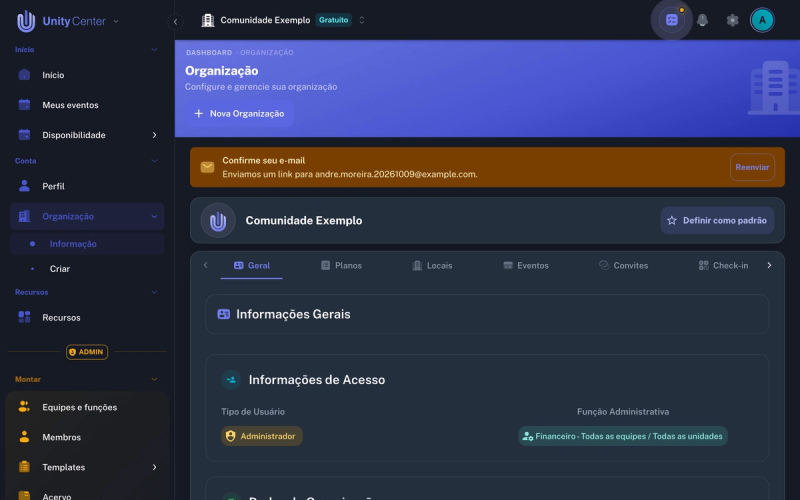This screenshot has width=800, height=500.
Task: Click the Organização building icon in sidebar
Action: pyautogui.click(x=24, y=216)
